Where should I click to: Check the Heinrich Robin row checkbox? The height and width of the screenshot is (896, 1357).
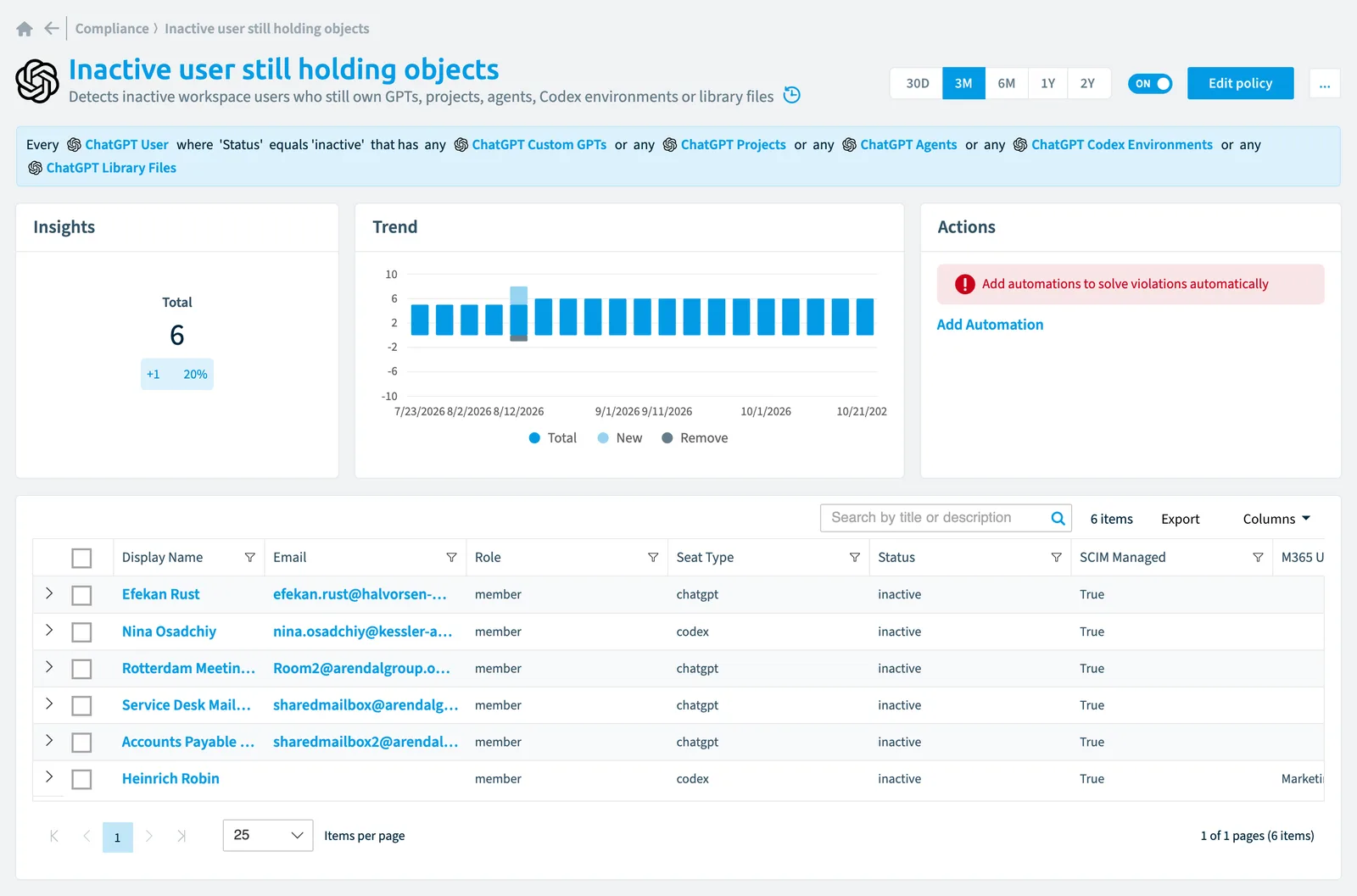tap(81, 780)
